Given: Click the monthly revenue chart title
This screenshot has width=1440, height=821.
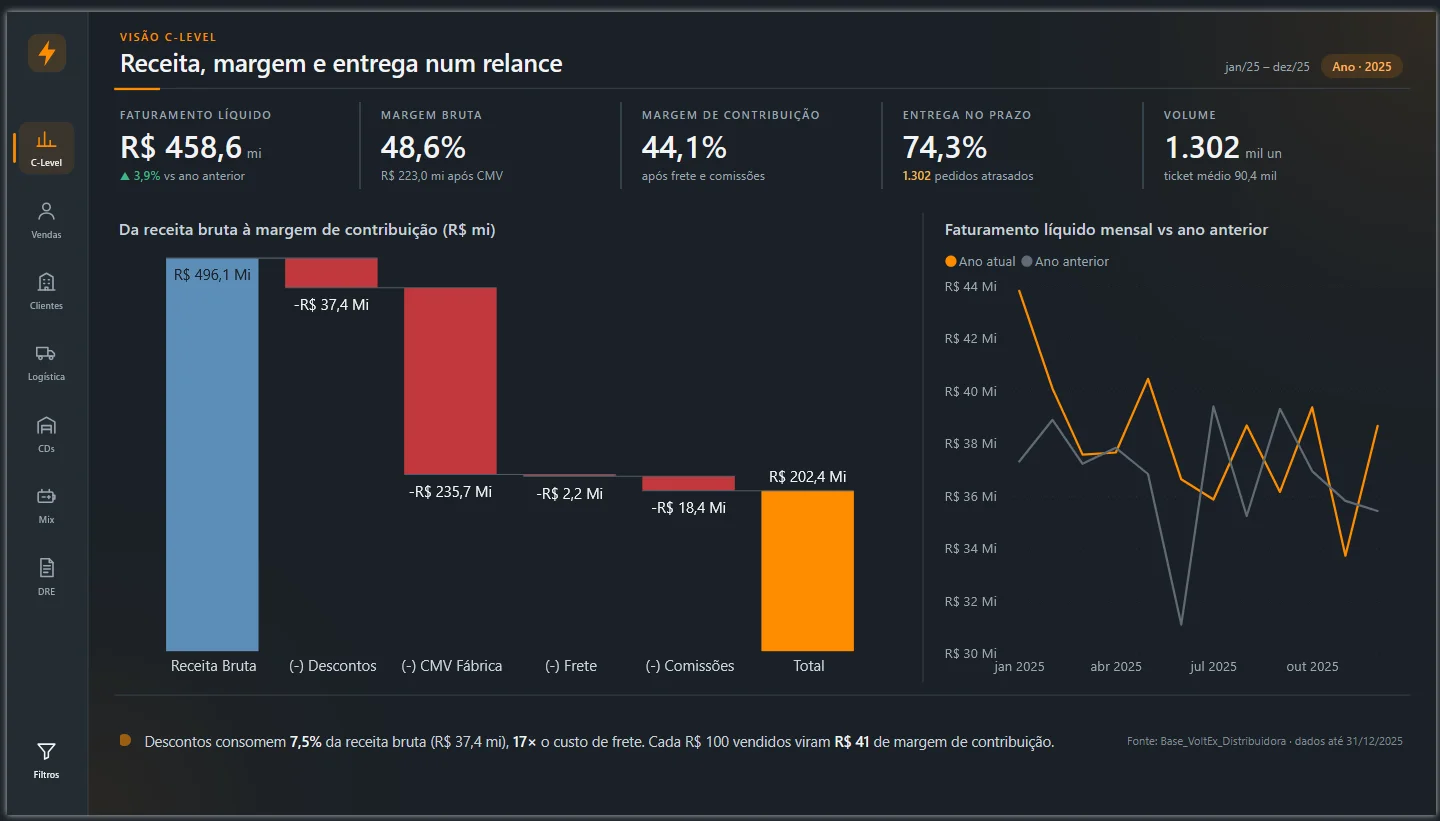Looking at the screenshot, I should [x=1106, y=230].
